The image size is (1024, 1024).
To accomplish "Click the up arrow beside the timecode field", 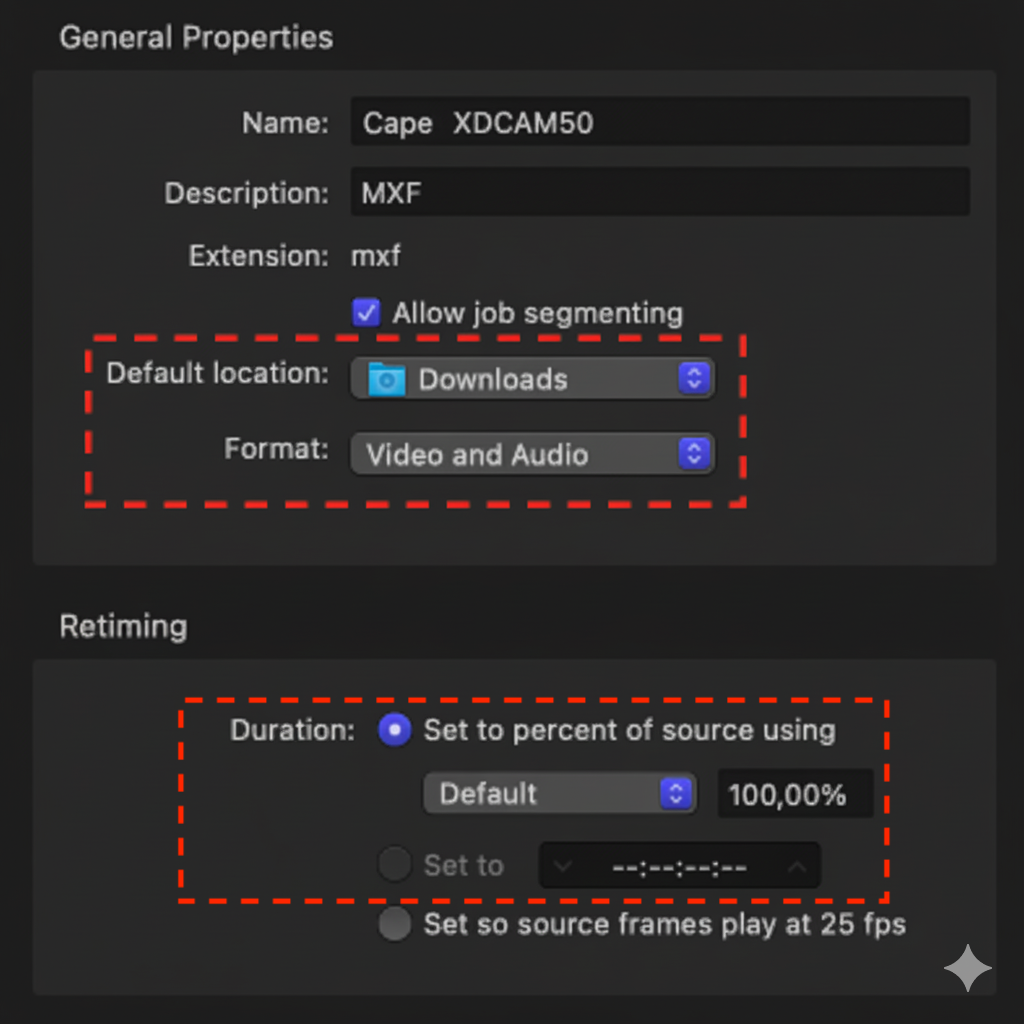I will 799,865.
